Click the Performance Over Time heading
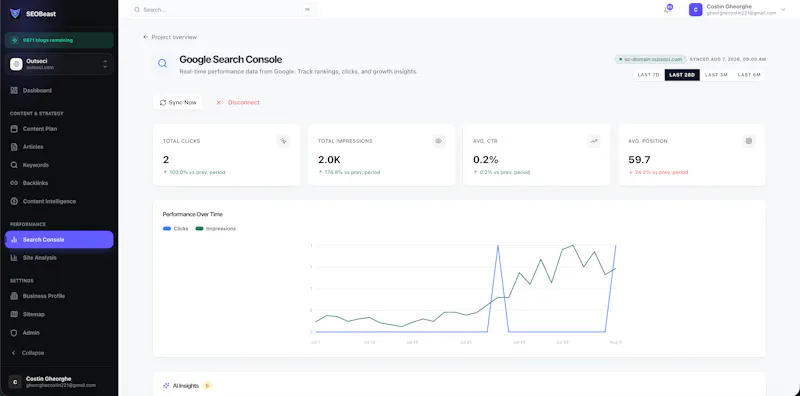The image size is (800, 396). pyautogui.click(x=192, y=214)
